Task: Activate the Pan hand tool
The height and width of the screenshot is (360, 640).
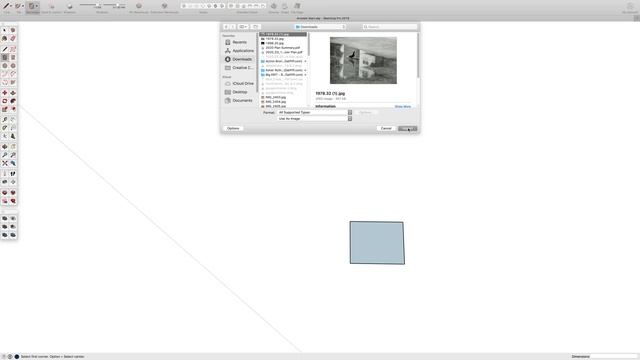Action: click(13, 147)
